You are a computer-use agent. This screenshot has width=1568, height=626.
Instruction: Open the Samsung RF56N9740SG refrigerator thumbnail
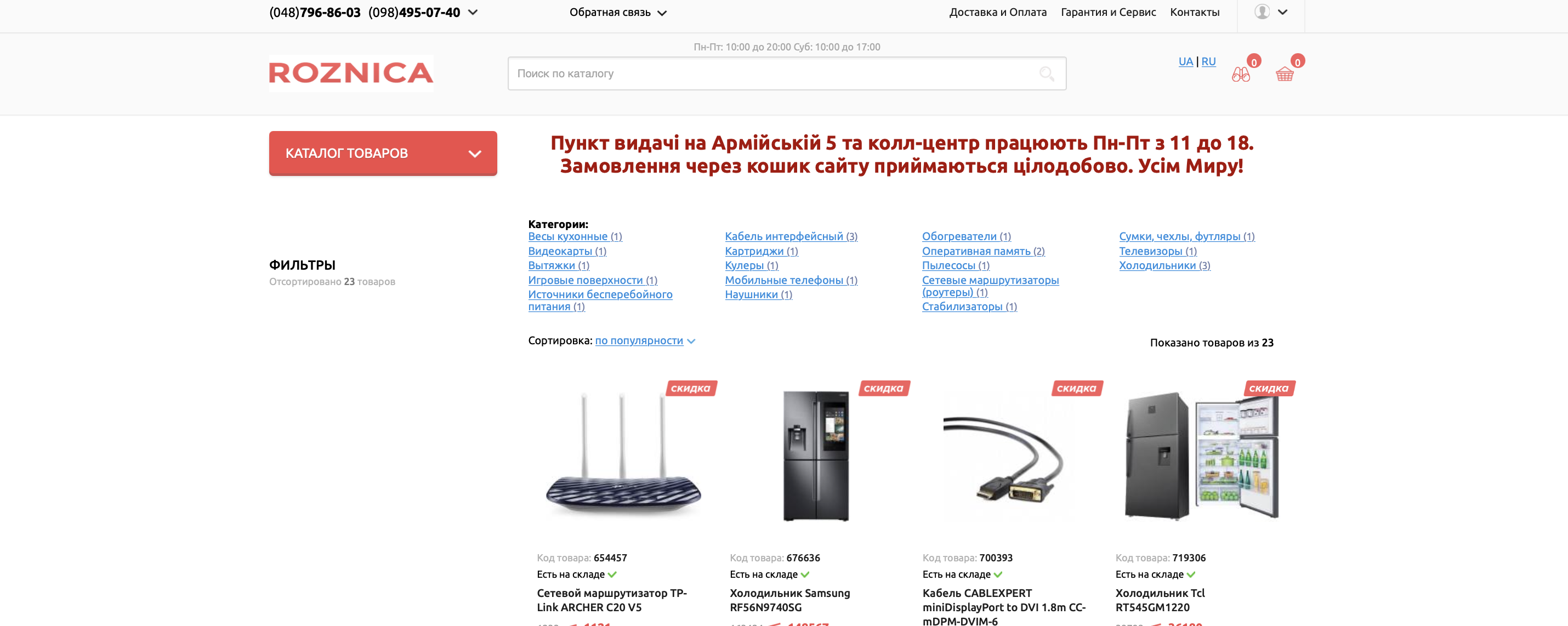816,456
